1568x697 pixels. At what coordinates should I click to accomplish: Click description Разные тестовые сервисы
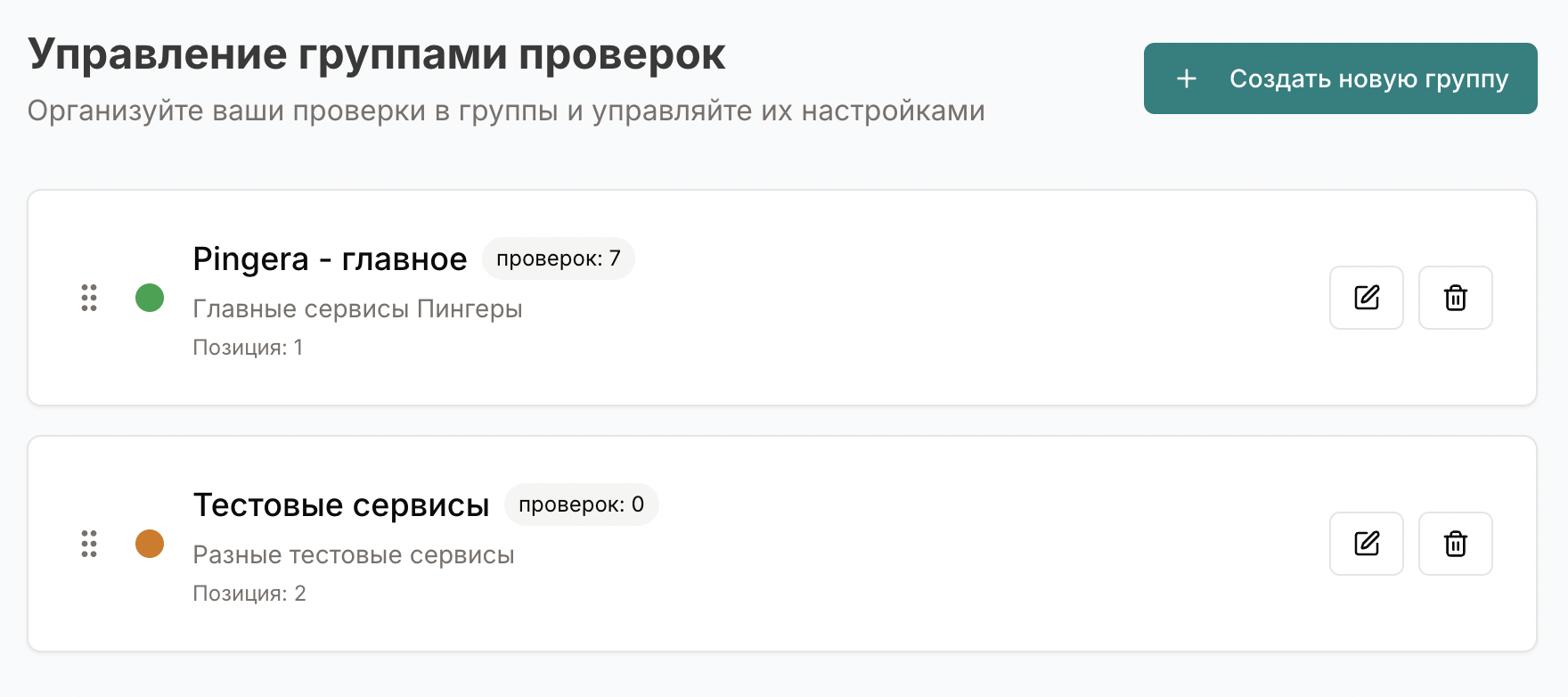(x=354, y=554)
